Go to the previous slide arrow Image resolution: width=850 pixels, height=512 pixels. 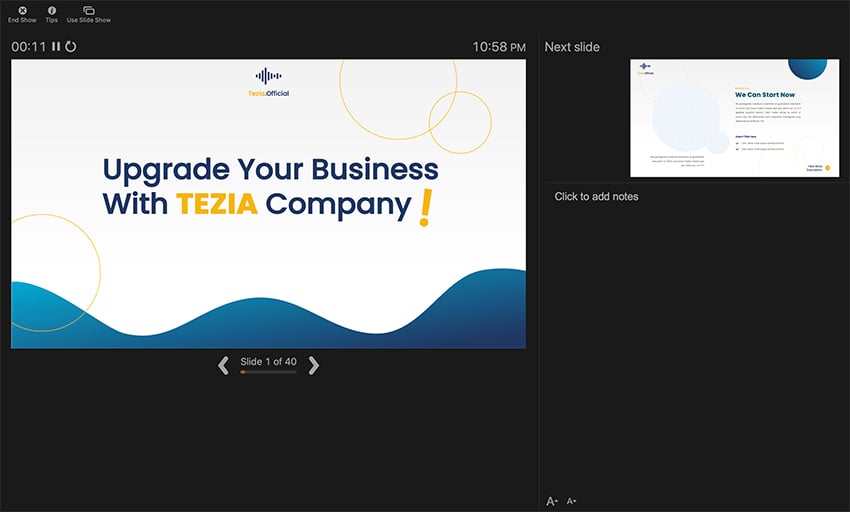[x=223, y=366]
